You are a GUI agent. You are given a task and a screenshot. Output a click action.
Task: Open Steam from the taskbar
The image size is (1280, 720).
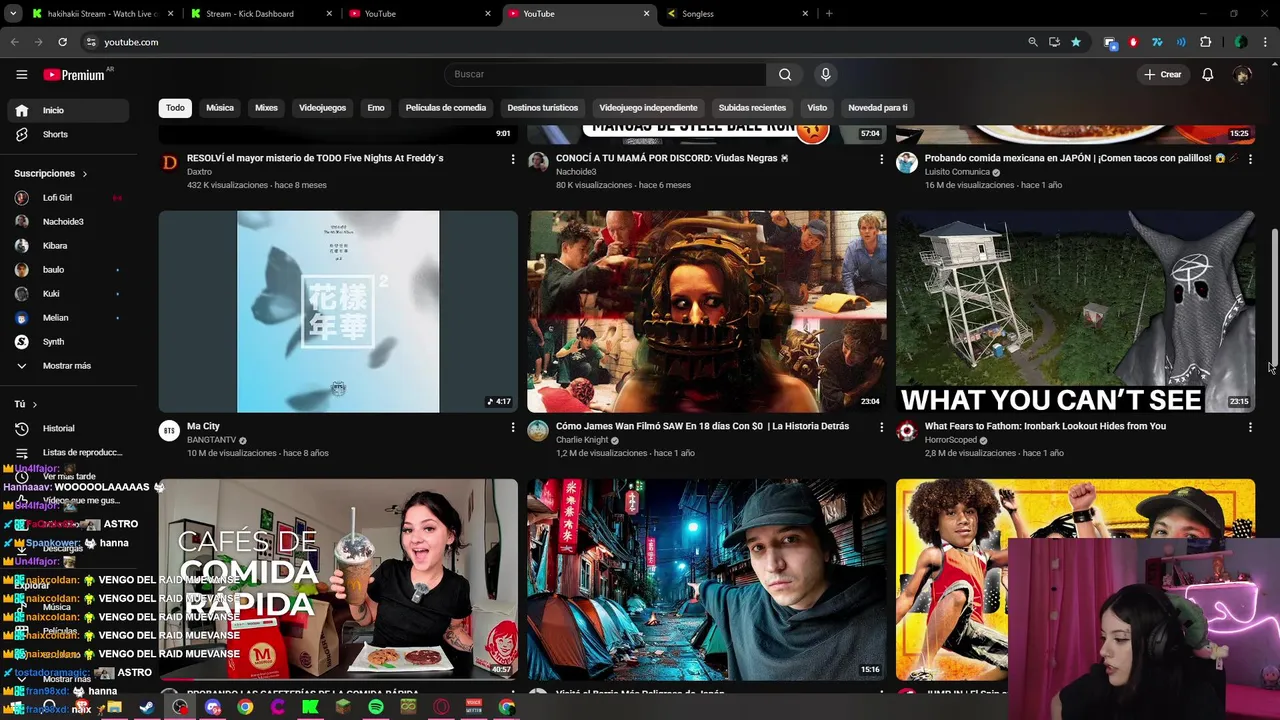147,707
